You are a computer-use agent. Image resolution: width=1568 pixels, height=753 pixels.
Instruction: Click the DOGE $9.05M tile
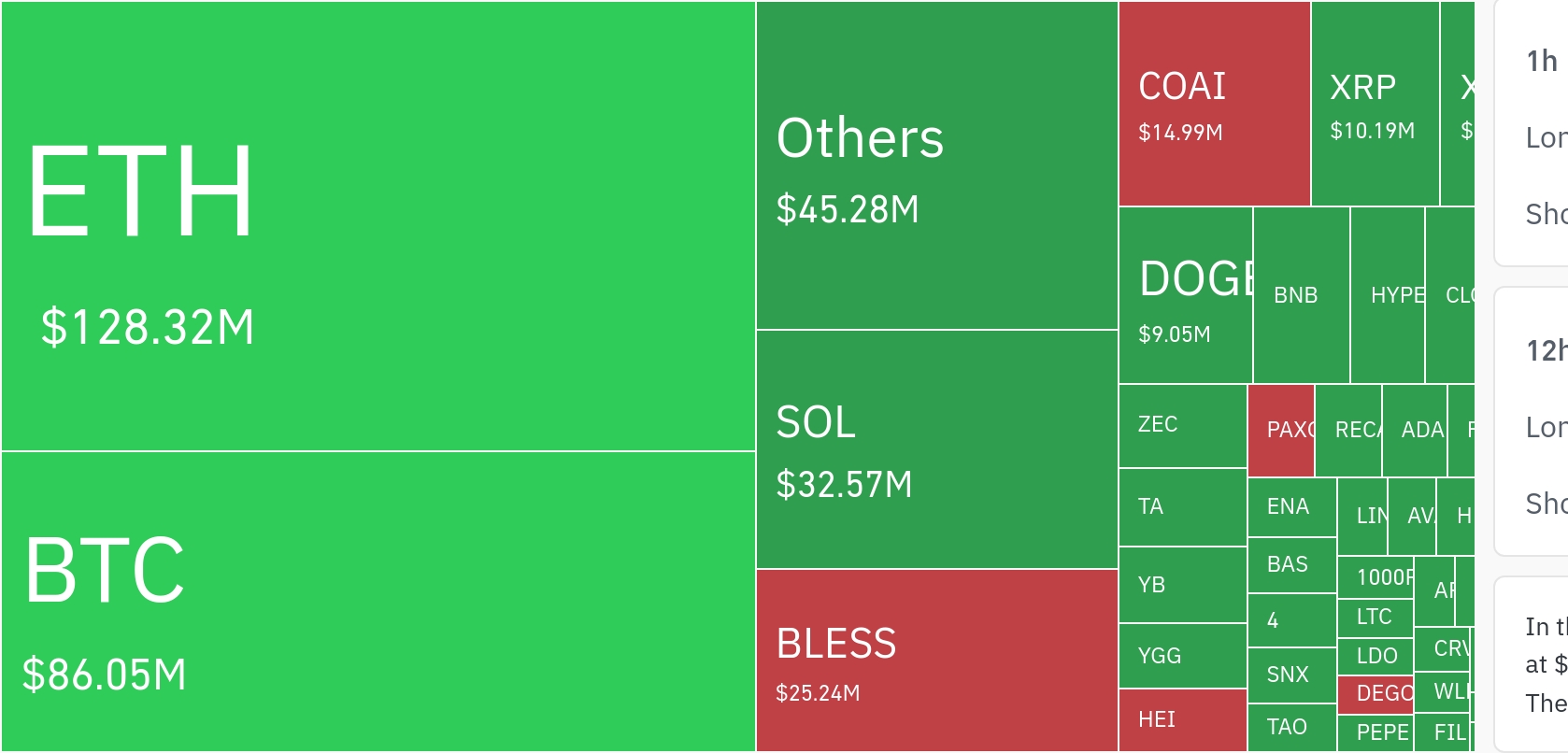1185,295
